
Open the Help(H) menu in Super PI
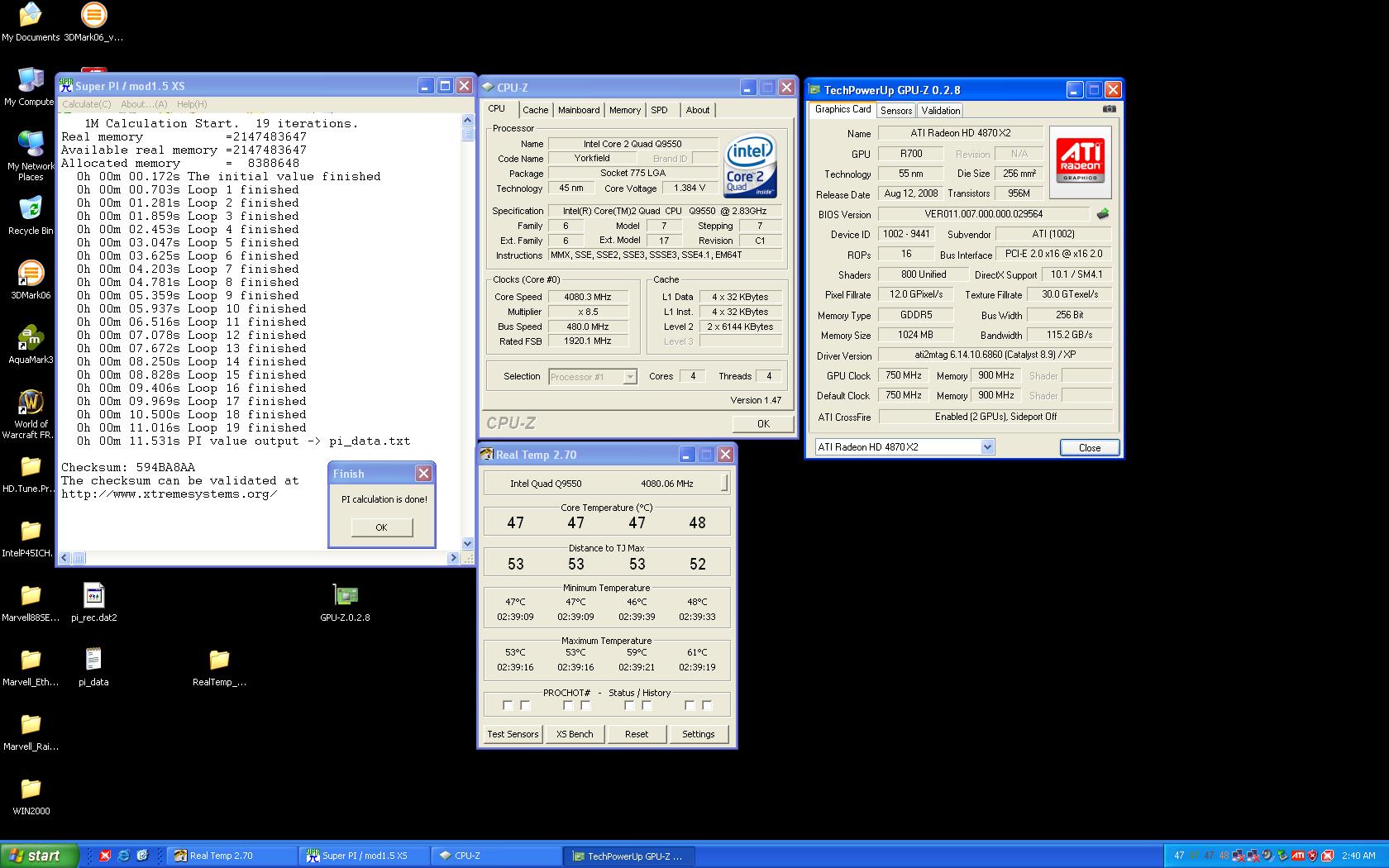[192, 104]
